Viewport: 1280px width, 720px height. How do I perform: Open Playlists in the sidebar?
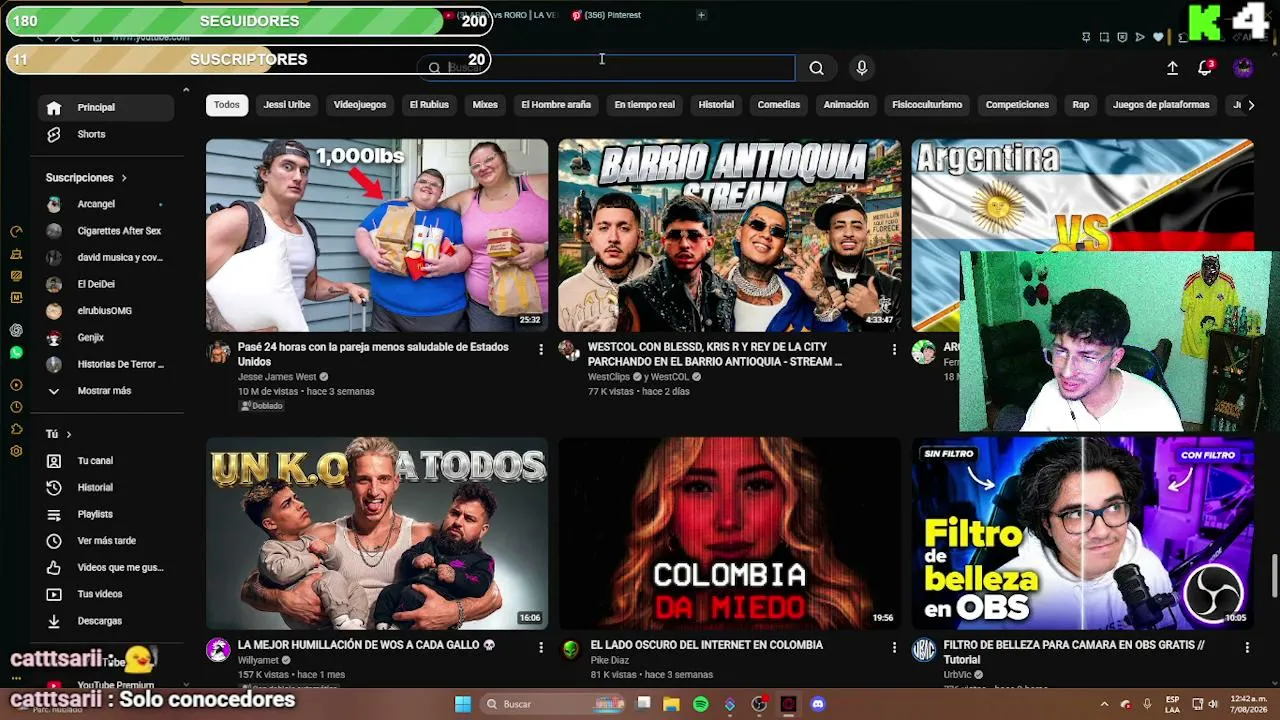coord(95,514)
